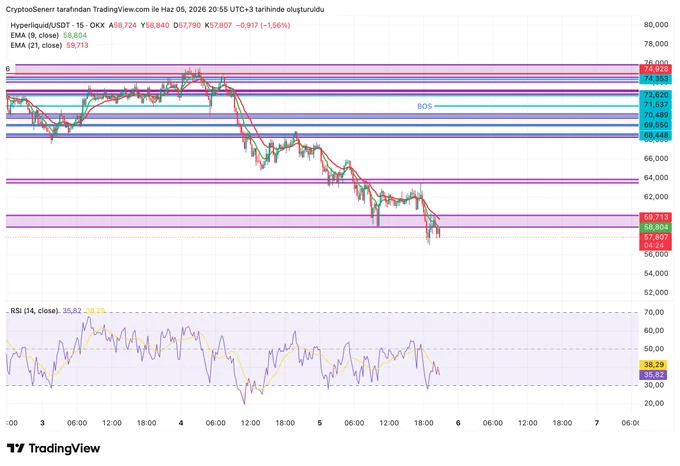Click date label 6 on time axis
This screenshot has height=466, width=680.
(458, 423)
